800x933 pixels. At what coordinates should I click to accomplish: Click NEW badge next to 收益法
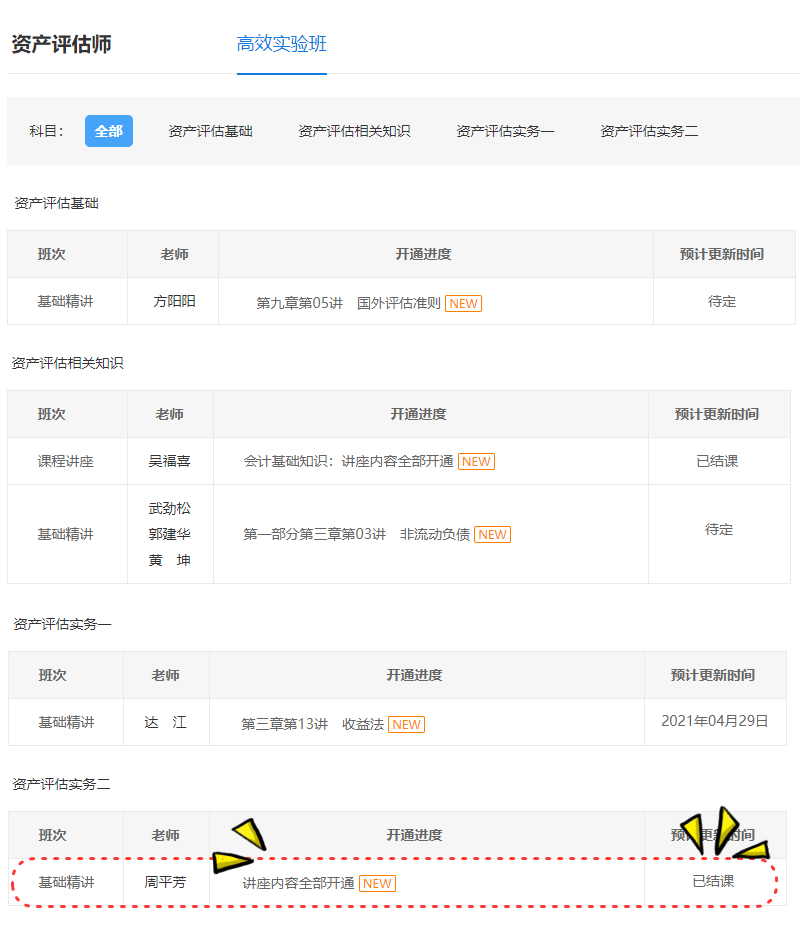click(x=406, y=724)
